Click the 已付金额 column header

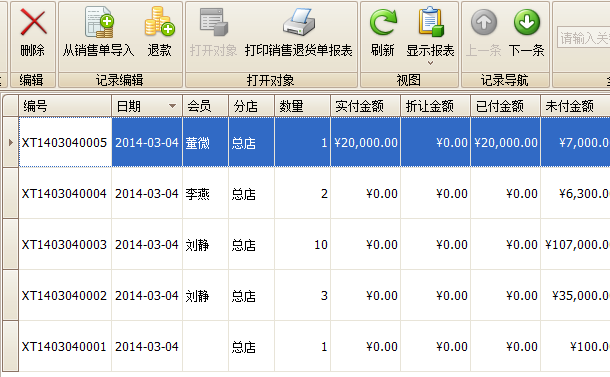tap(505, 106)
